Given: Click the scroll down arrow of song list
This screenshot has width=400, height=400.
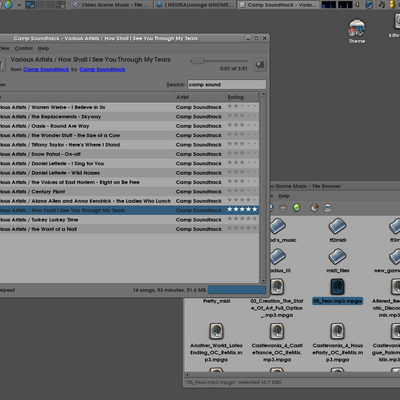Looking at the screenshot, I should pyautogui.click(x=263, y=281).
